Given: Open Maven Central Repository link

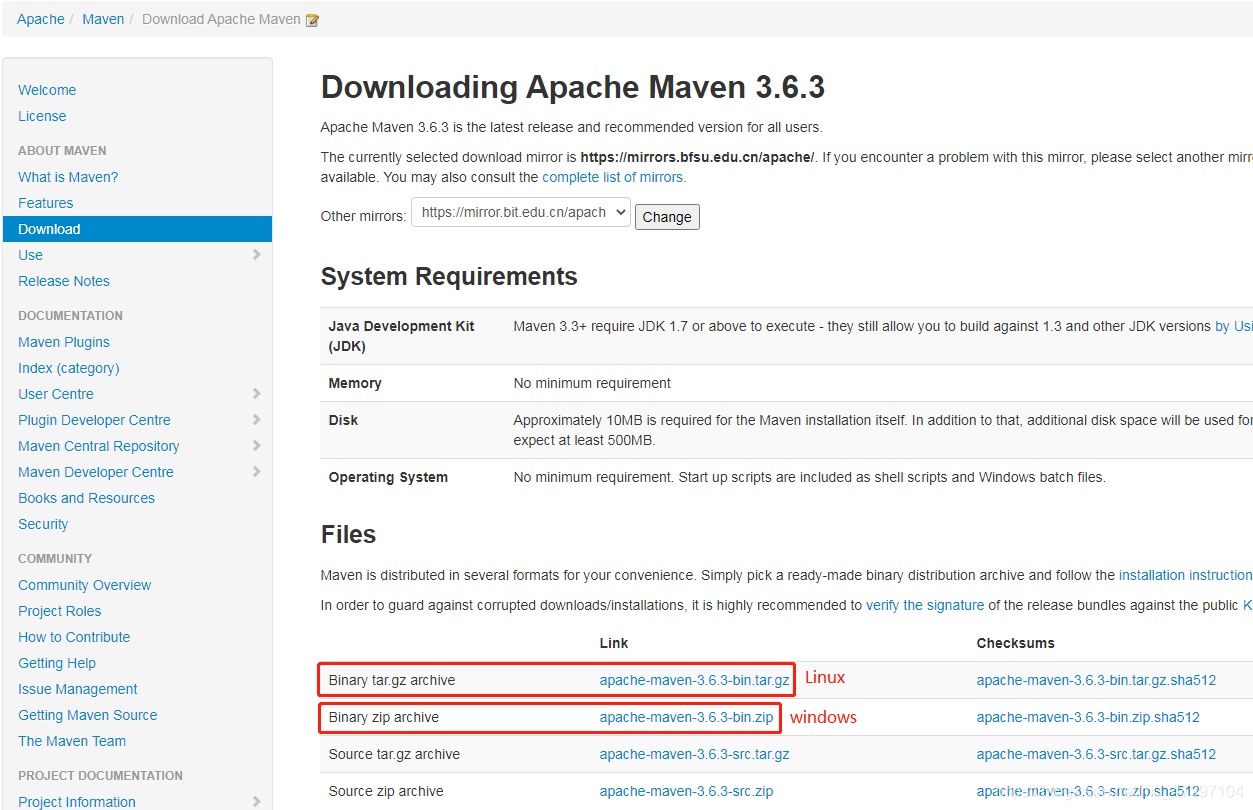Looking at the screenshot, I should pos(99,446).
